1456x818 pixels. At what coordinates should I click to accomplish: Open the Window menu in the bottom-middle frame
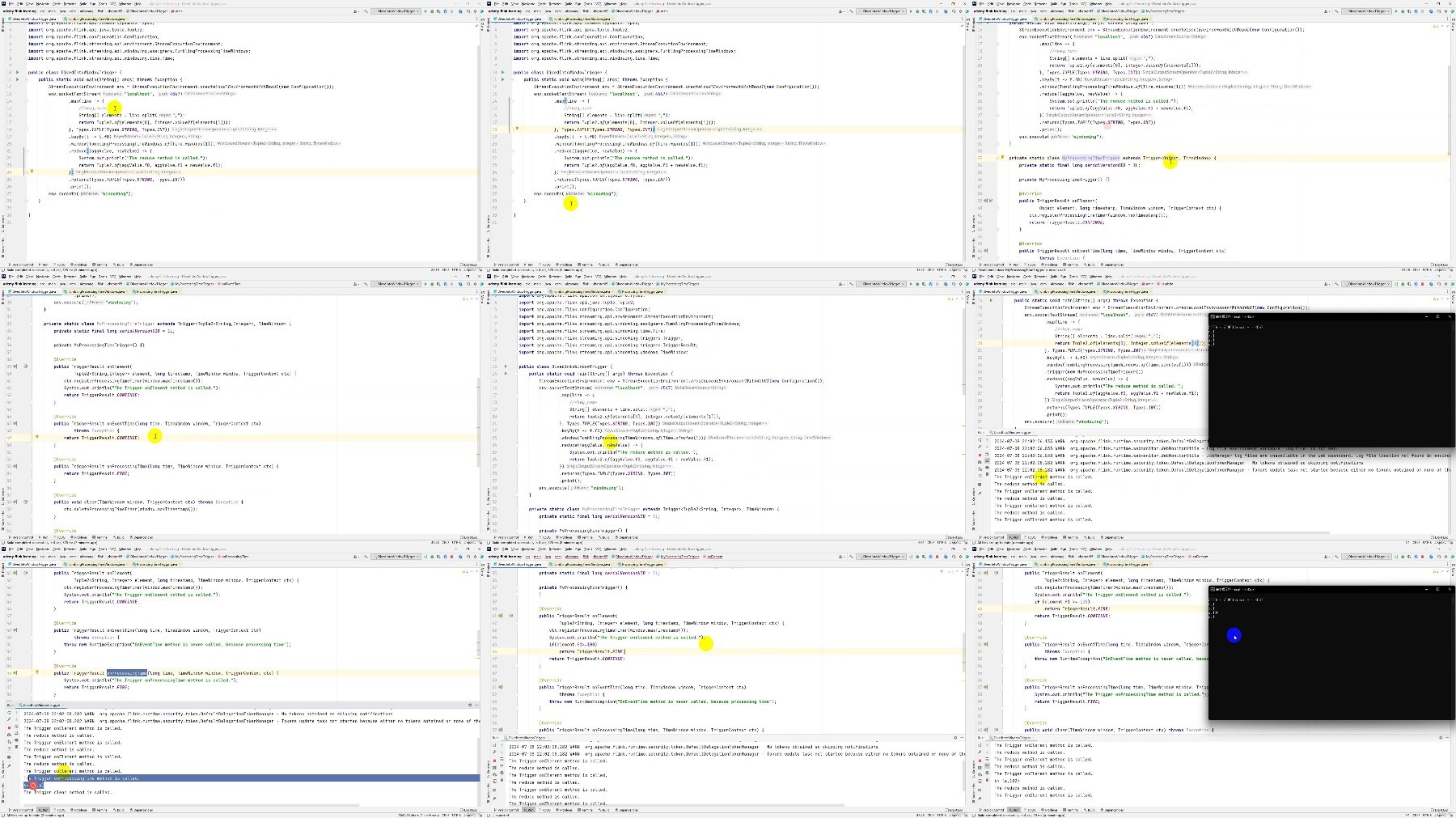pos(610,549)
